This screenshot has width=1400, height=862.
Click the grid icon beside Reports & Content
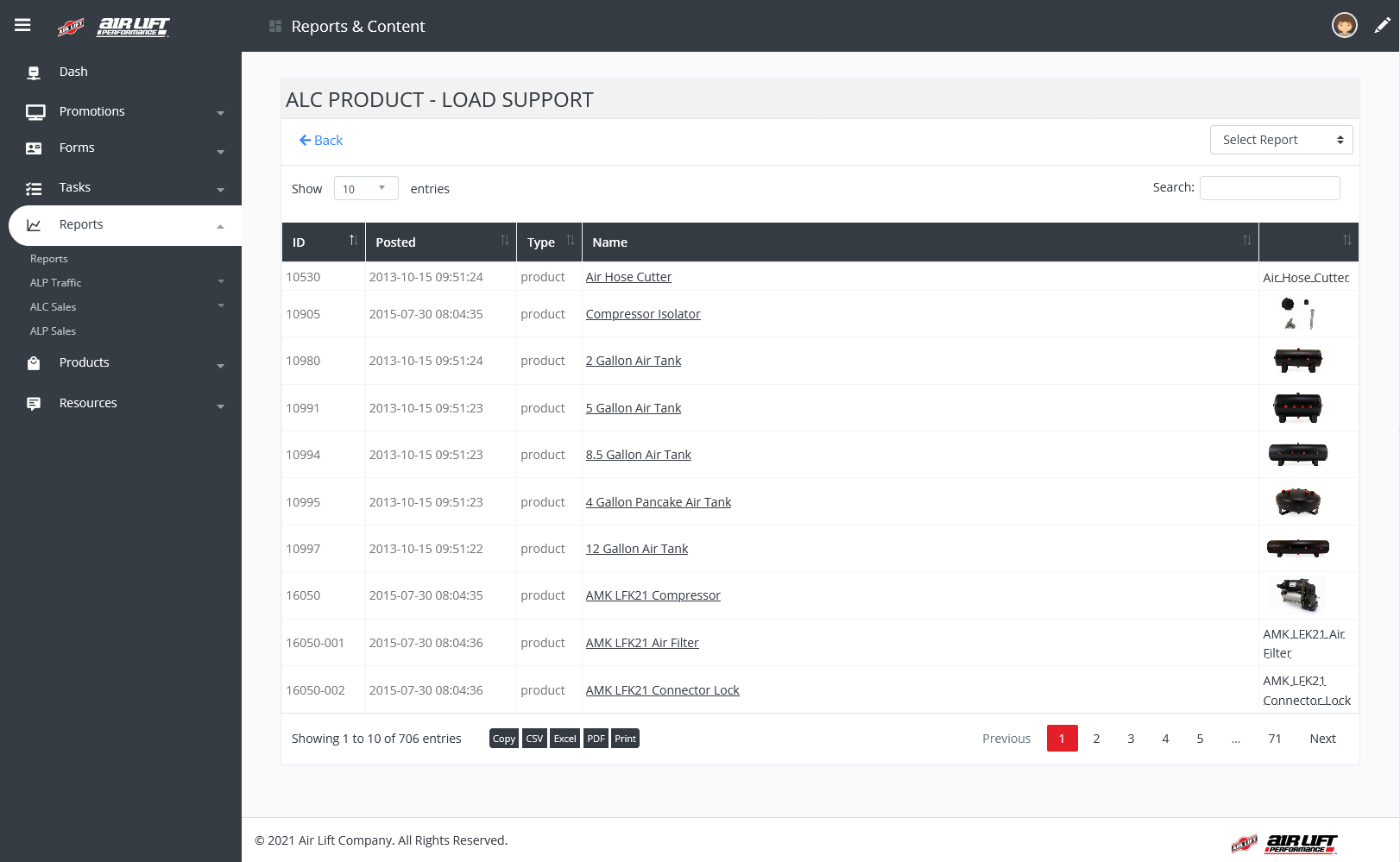tap(275, 26)
